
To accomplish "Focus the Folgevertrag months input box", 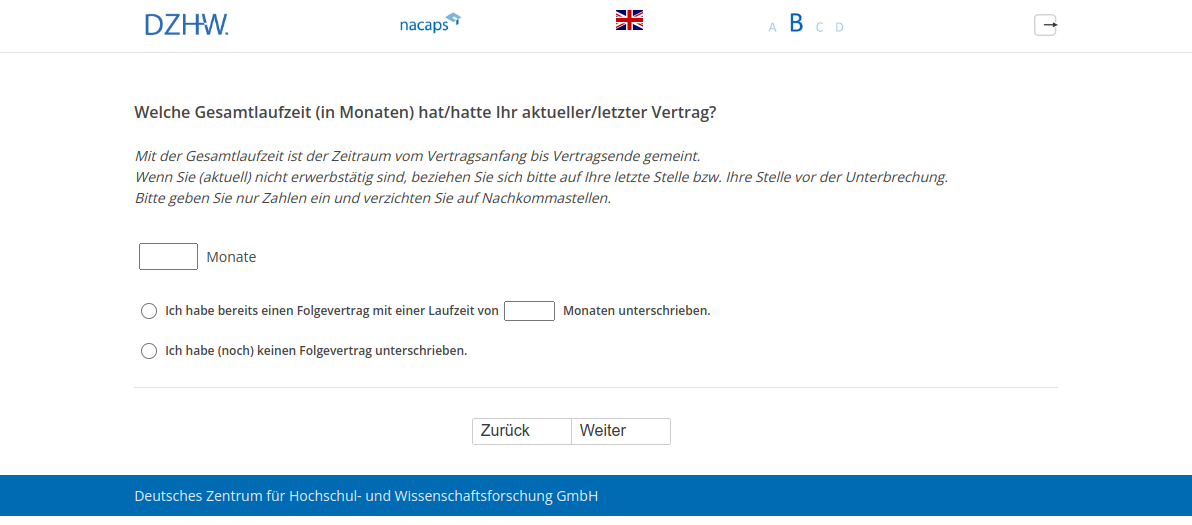I will (529, 311).
